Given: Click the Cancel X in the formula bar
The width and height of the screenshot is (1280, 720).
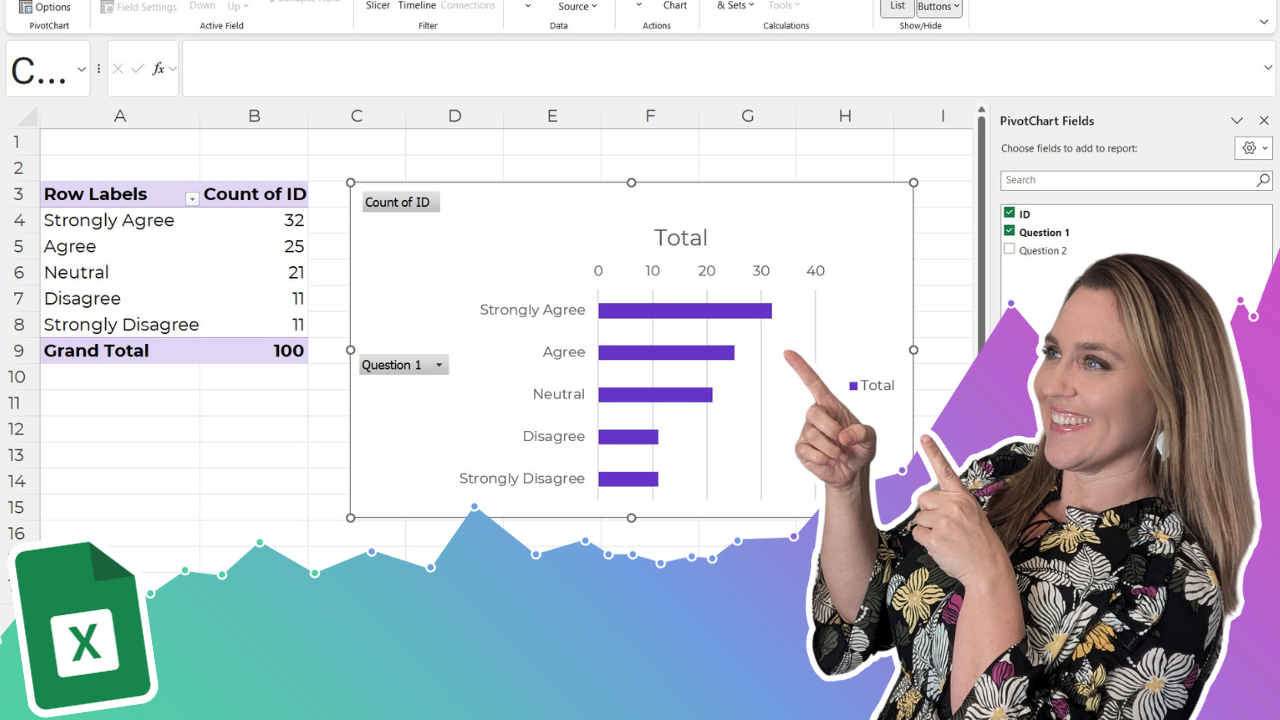Looking at the screenshot, I should pyautogui.click(x=118, y=69).
